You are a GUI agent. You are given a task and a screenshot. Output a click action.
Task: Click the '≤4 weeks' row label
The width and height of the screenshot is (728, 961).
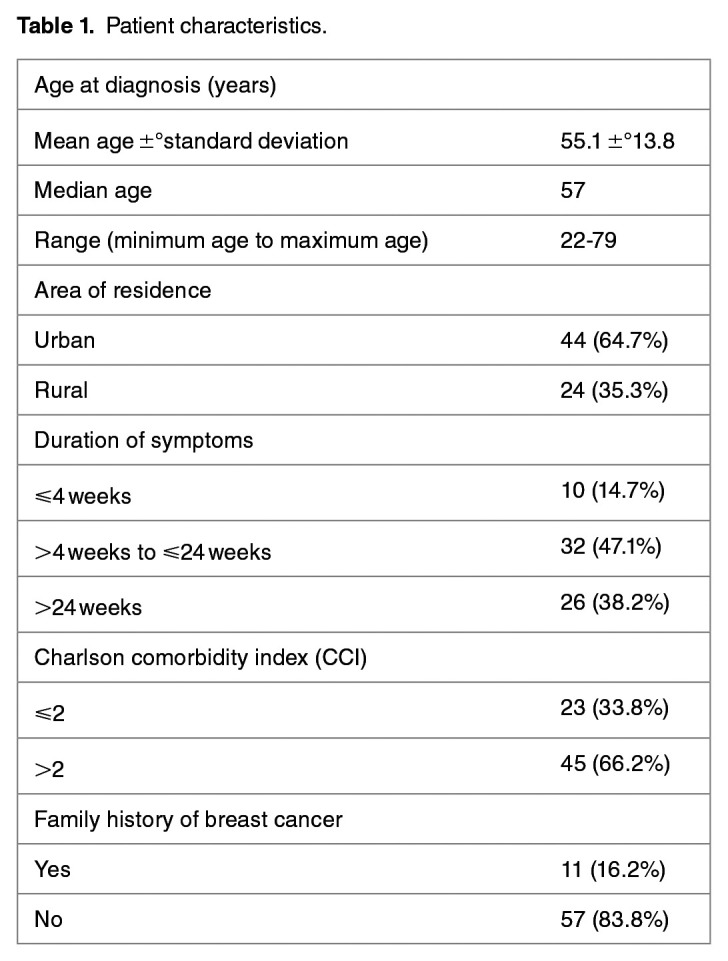[x=83, y=496]
